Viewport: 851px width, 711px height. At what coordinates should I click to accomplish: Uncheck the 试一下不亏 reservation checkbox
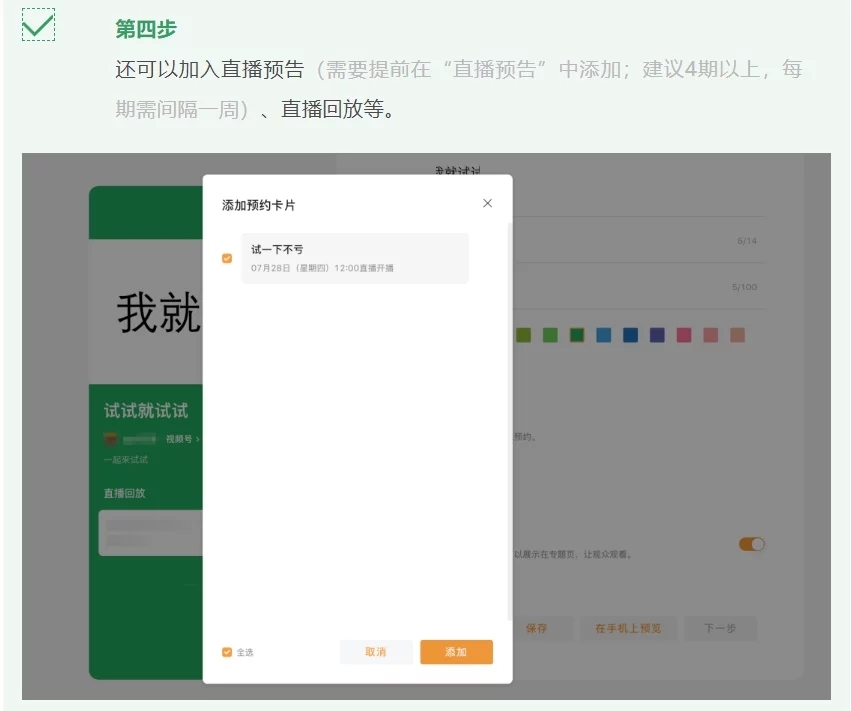click(227, 258)
